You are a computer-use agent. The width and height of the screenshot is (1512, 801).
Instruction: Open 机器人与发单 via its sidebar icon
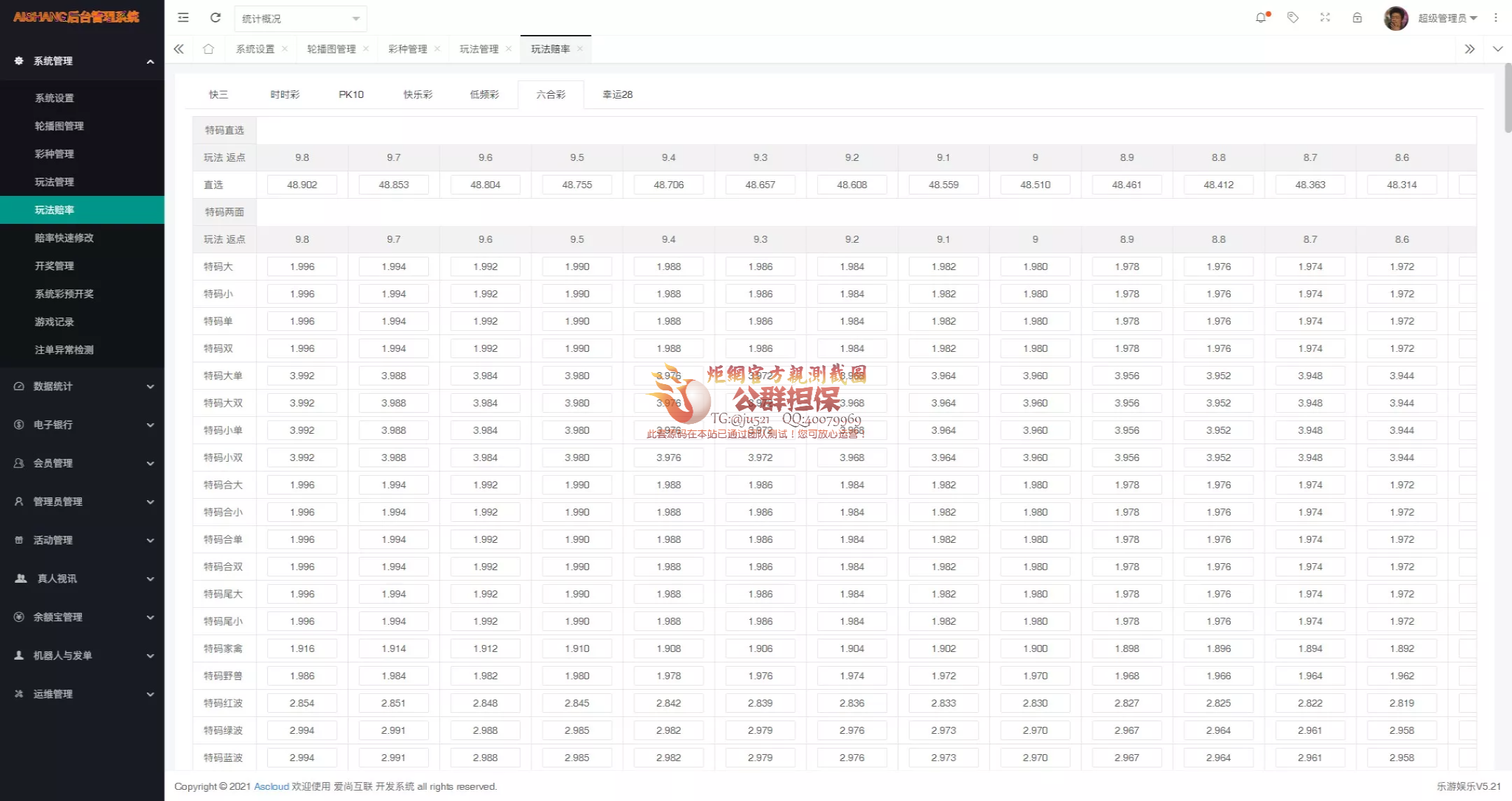point(17,655)
